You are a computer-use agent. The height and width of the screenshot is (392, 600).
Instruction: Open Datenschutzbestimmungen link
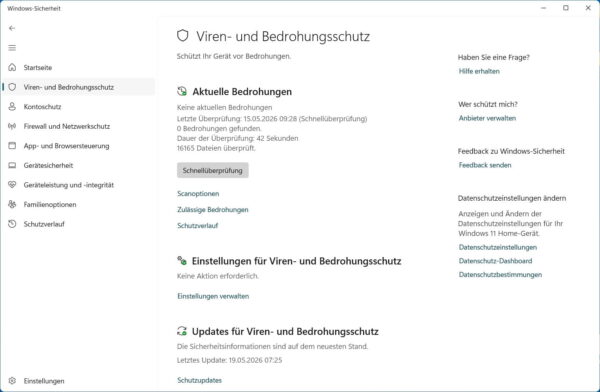[500, 274]
